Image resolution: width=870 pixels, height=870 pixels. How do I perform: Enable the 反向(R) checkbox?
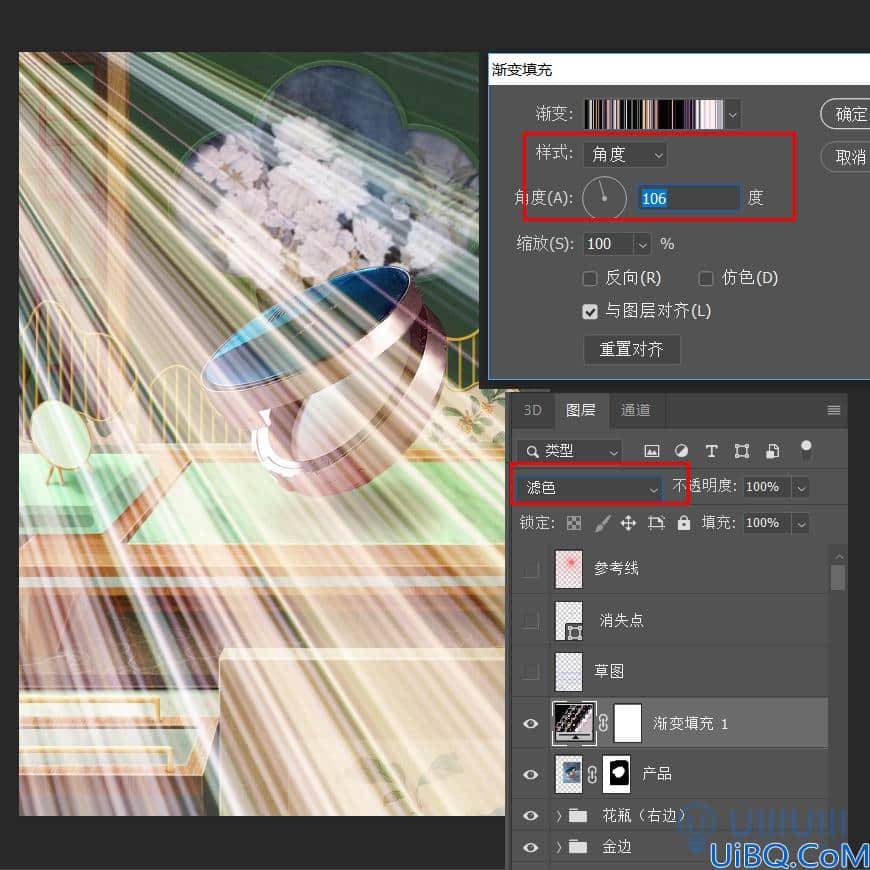[589, 278]
